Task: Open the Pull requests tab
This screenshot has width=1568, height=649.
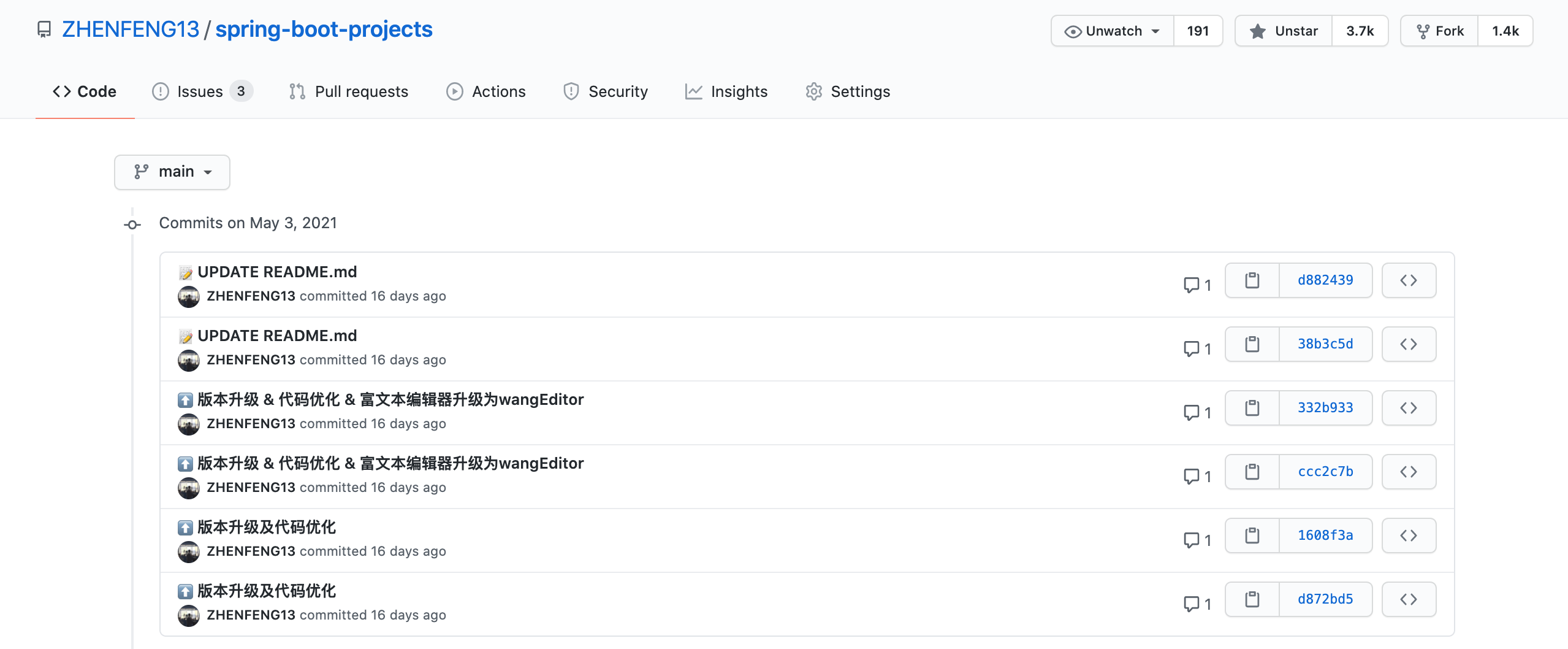Action: [348, 91]
